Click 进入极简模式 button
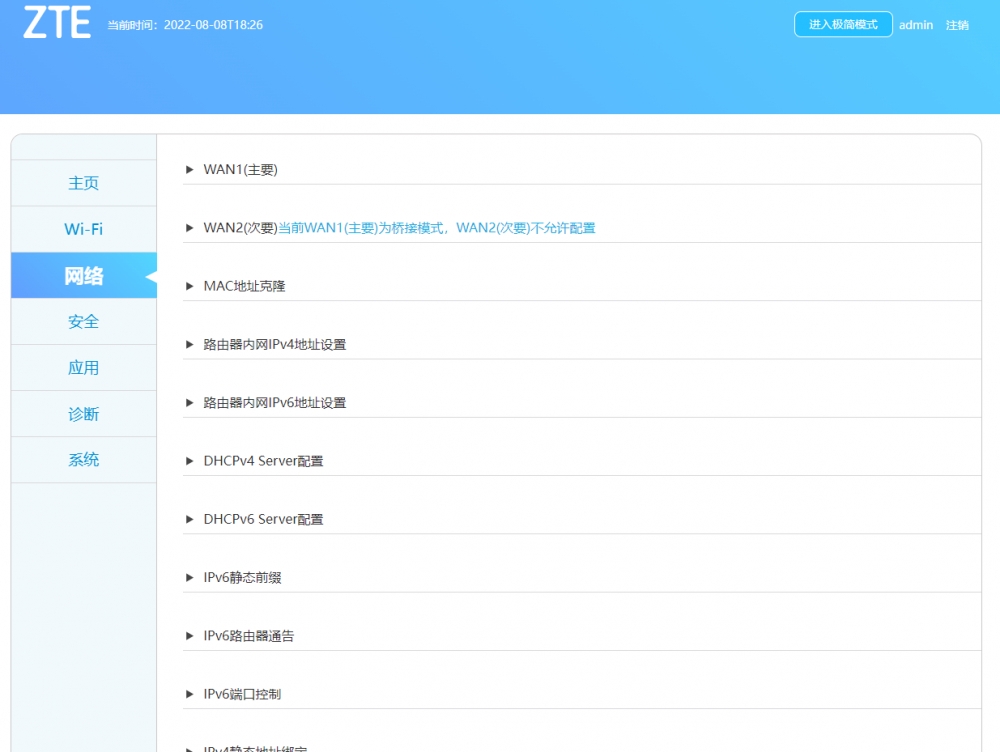This screenshot has height=752, width=1000. (843, 24)
